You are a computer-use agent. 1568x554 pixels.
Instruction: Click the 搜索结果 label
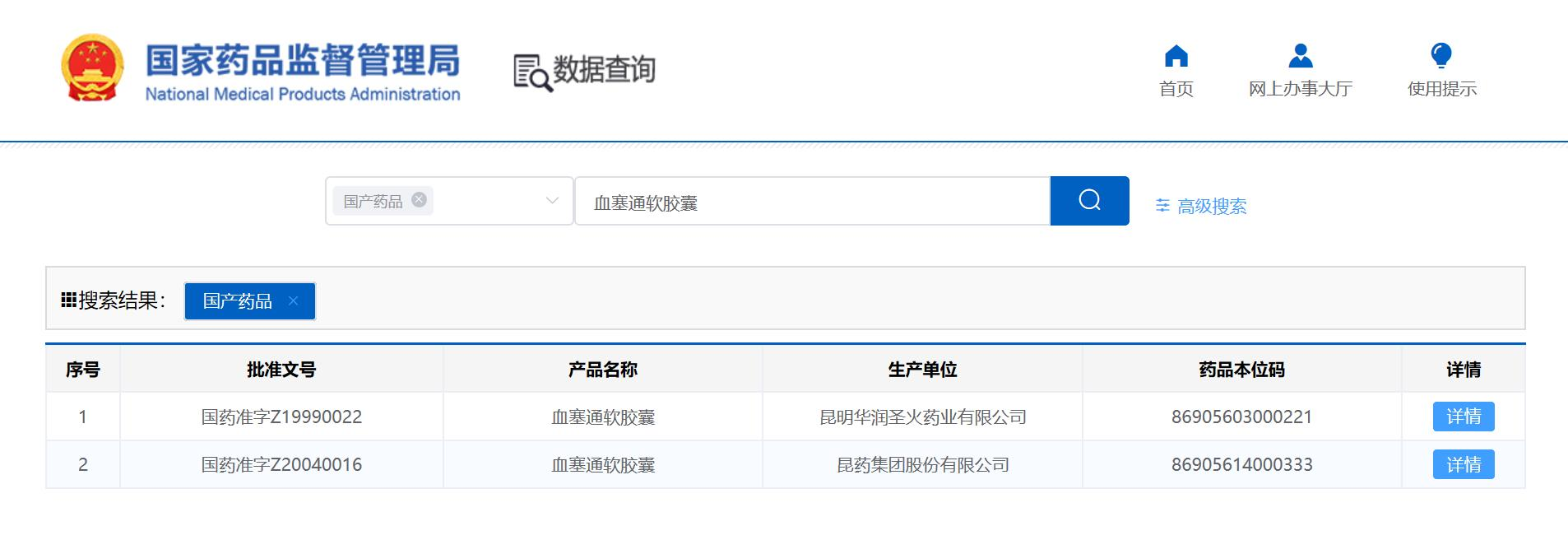[122, 300]
